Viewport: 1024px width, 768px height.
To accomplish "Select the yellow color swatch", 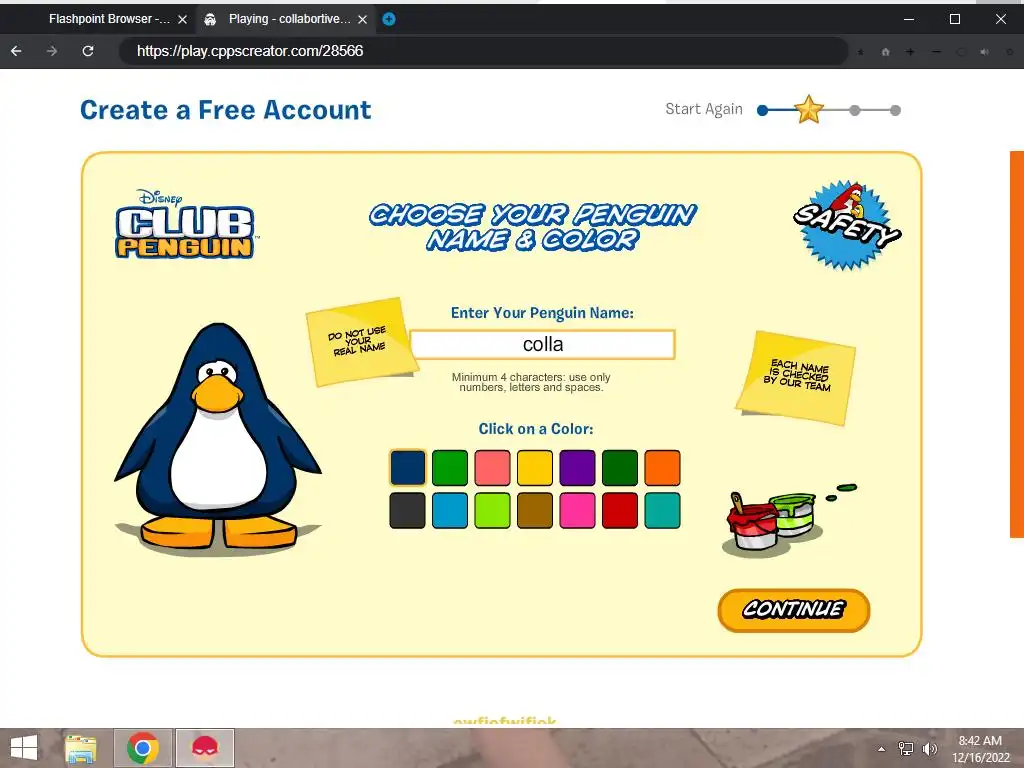I will (535, 468).
